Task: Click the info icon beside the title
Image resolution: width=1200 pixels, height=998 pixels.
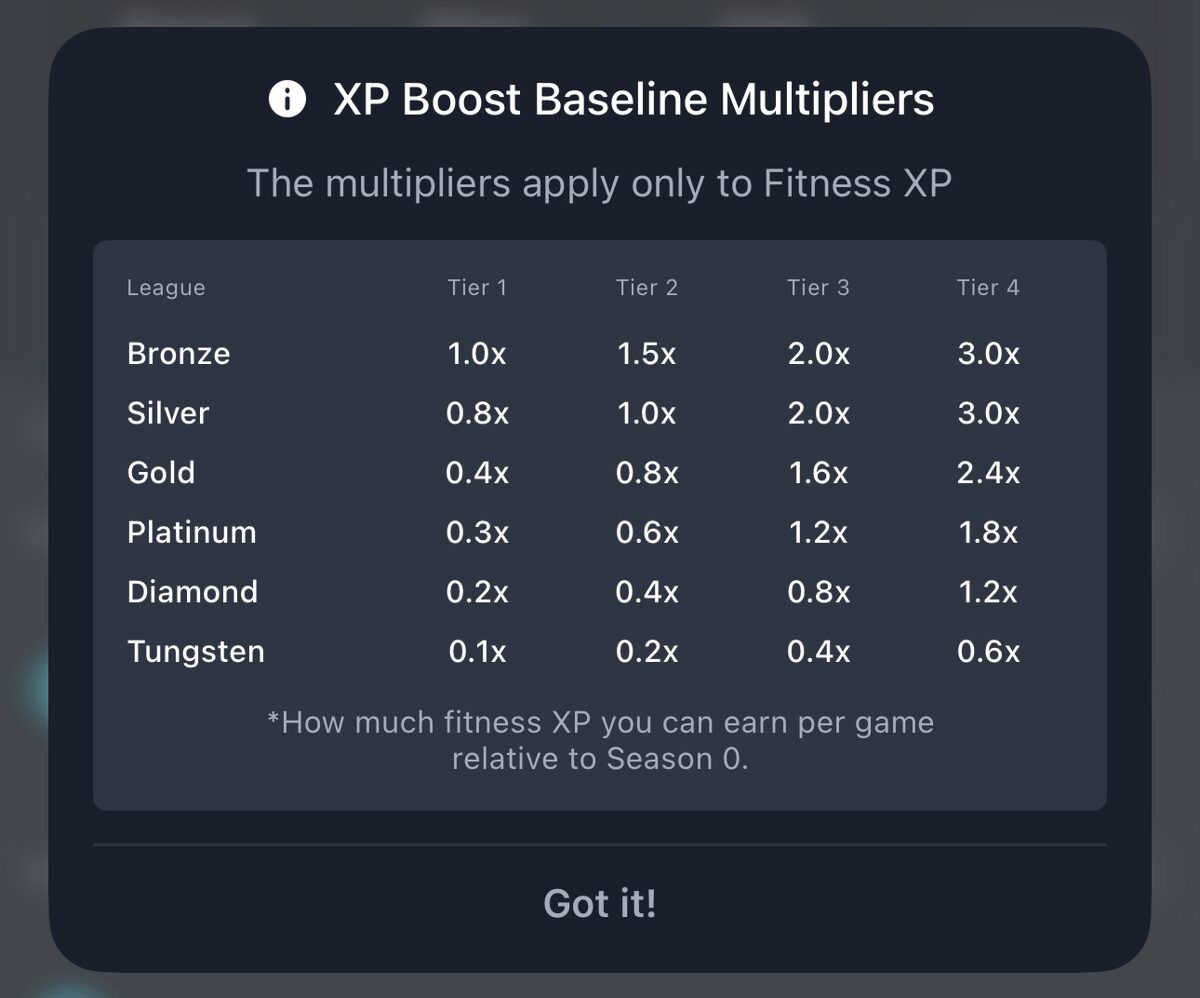Action: tap(287, 100)
